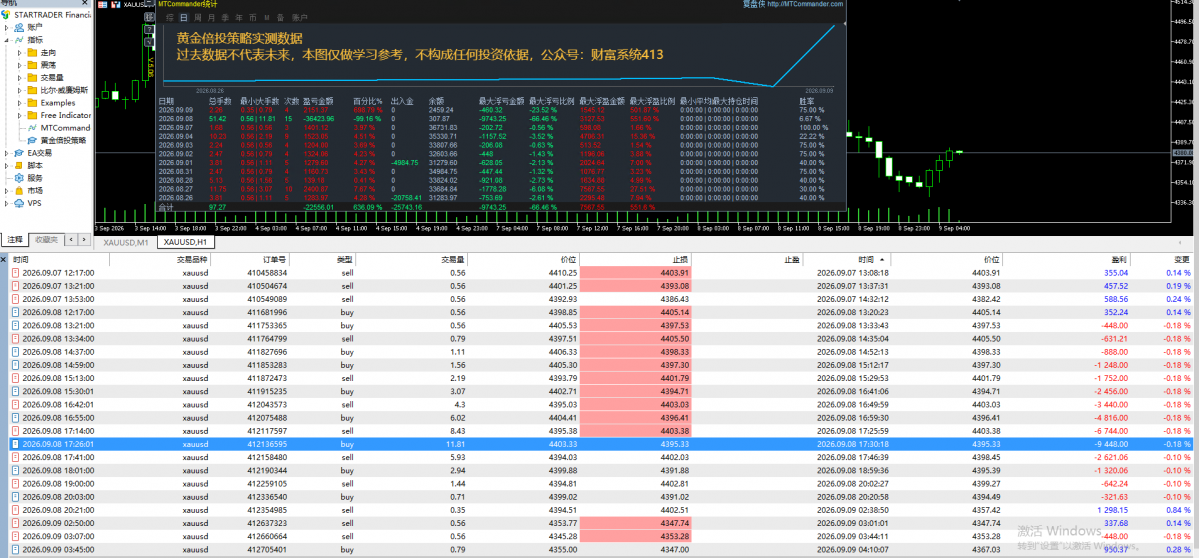Switch to the 月 monthly statistics tab
Viewport: 1199px width, 558px height.
(211, 18)
